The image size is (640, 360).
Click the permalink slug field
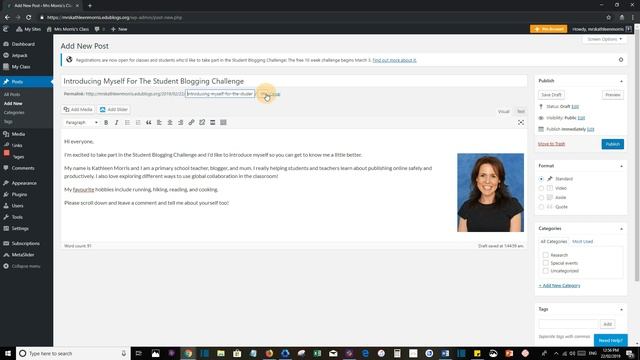tap(220, 94)
